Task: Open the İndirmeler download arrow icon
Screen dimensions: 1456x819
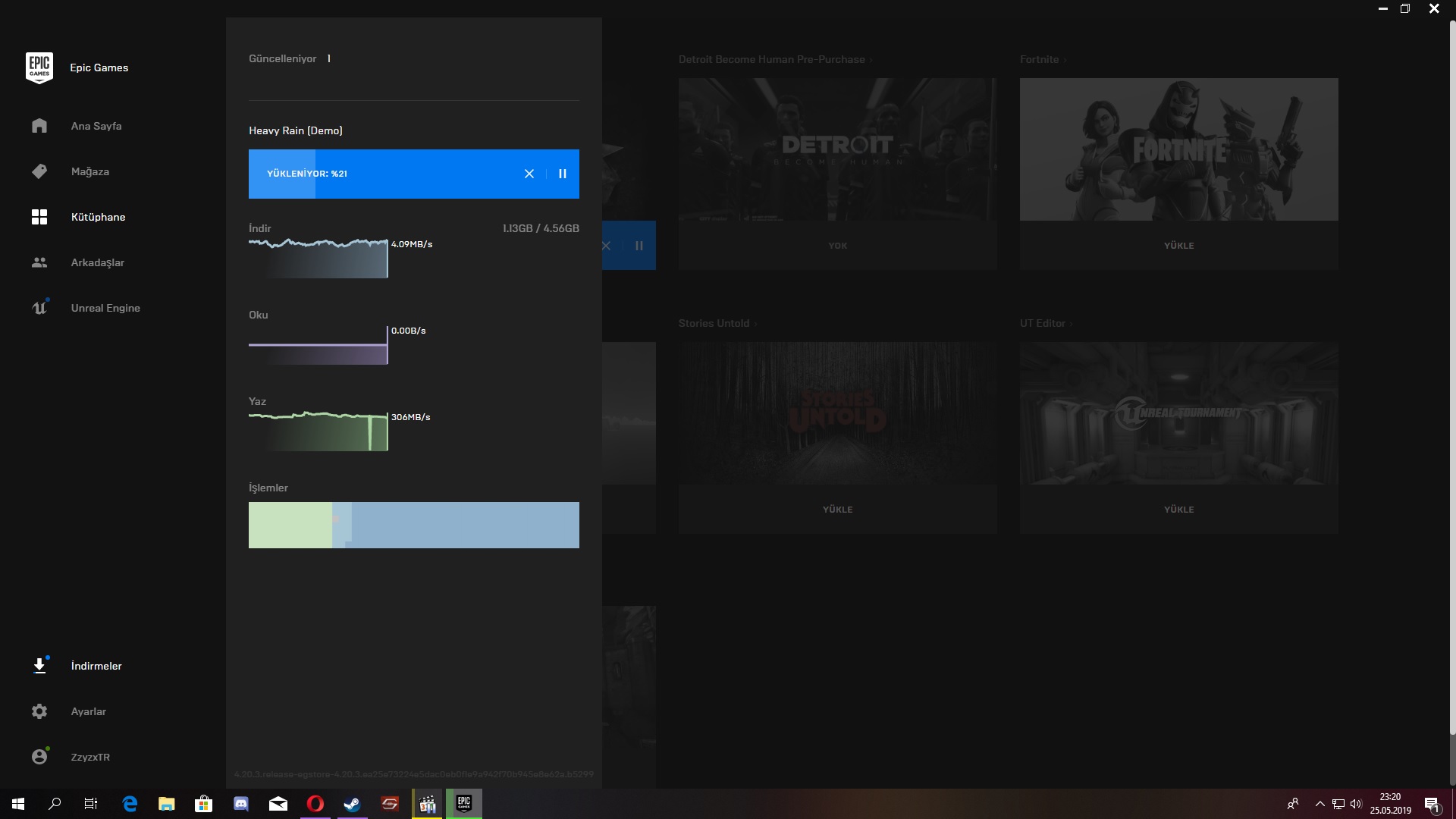Action: click(39, 666)
